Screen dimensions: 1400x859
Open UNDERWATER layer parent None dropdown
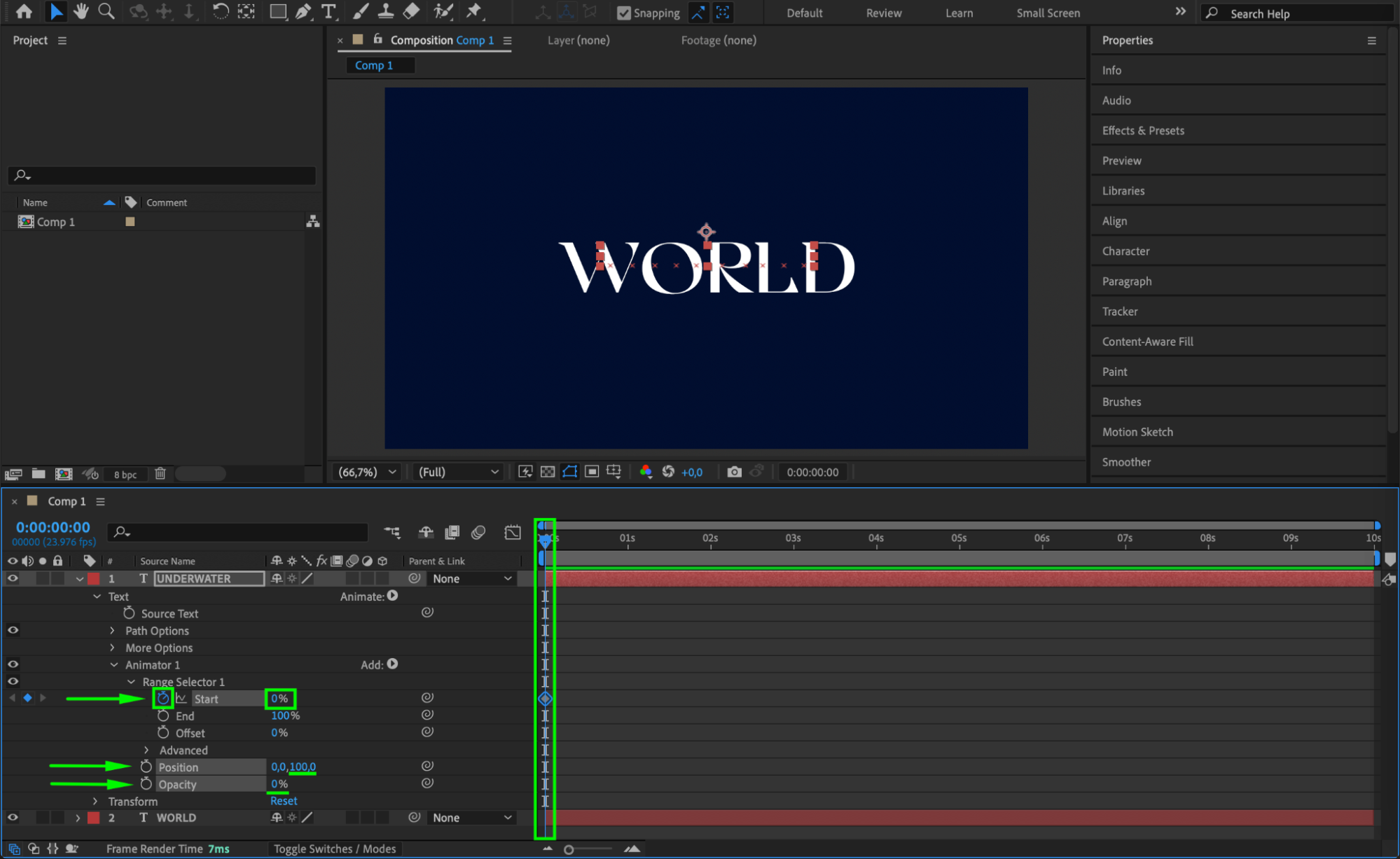(472, 578)
